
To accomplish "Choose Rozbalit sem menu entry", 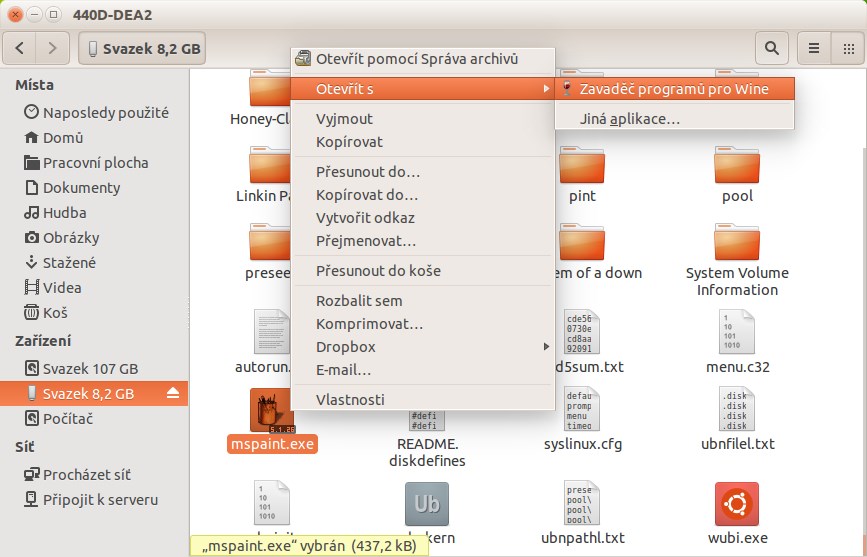I will coord(422,301).
